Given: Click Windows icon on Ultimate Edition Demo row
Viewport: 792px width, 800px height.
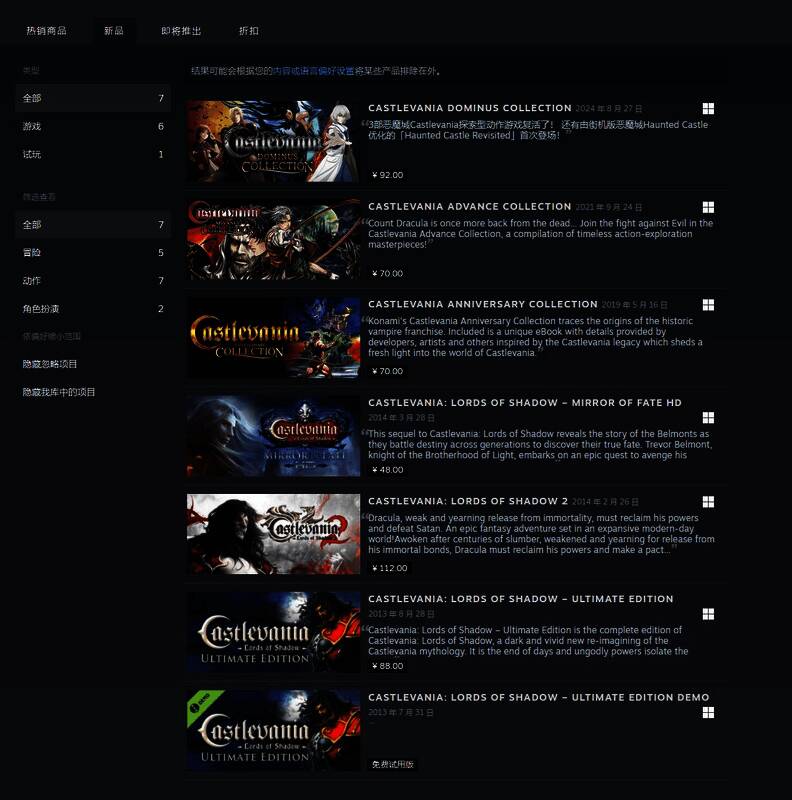Looking at the screenshot, I should click(x=708, y=712).
